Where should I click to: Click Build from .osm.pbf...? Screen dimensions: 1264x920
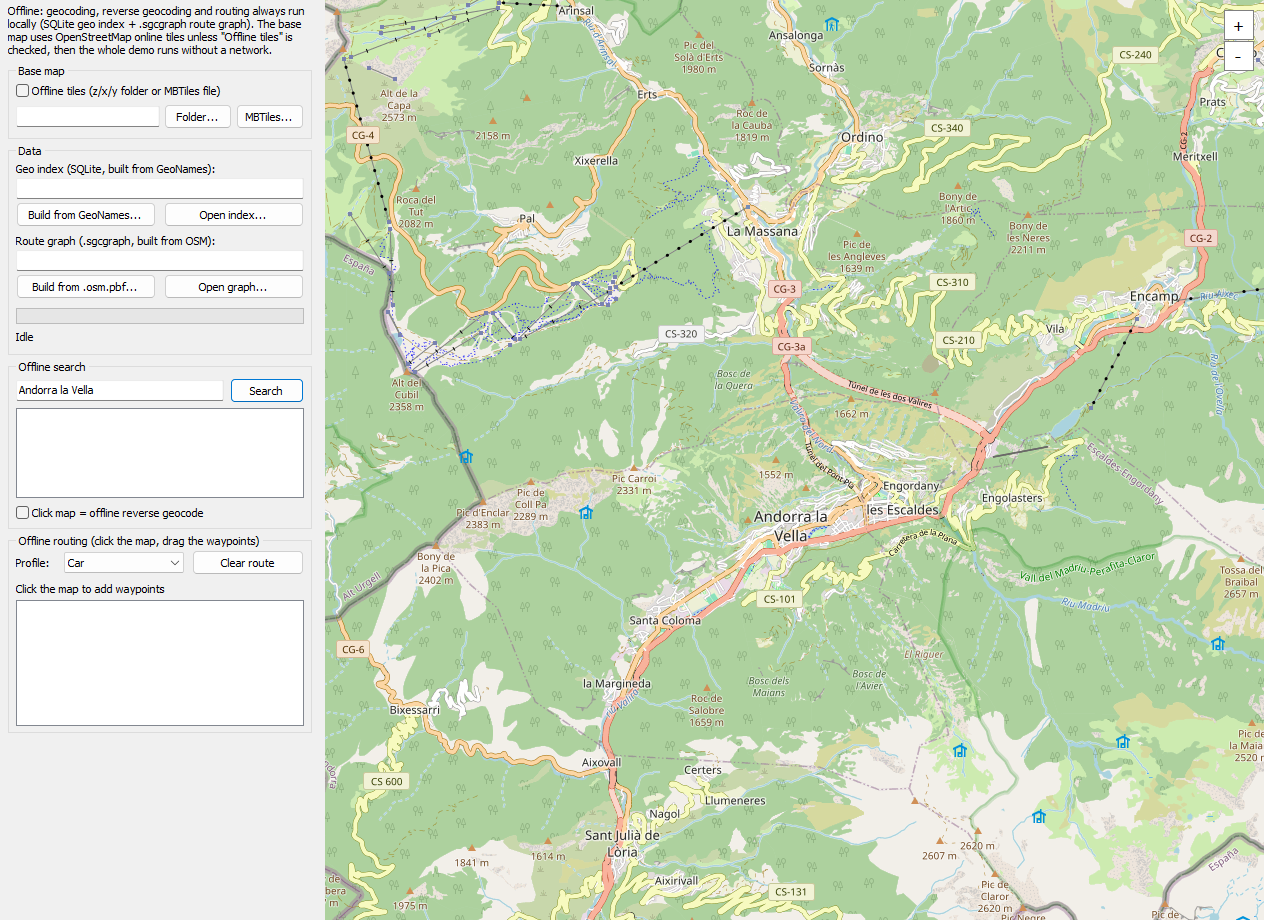tap(85, 287)
